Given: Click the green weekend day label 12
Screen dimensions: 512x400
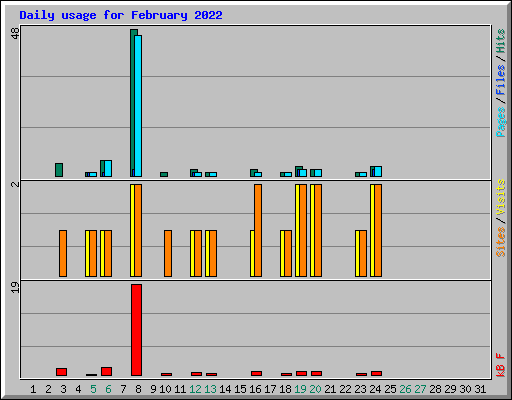Looking at the screenshot, I should [x=195, y=389].
